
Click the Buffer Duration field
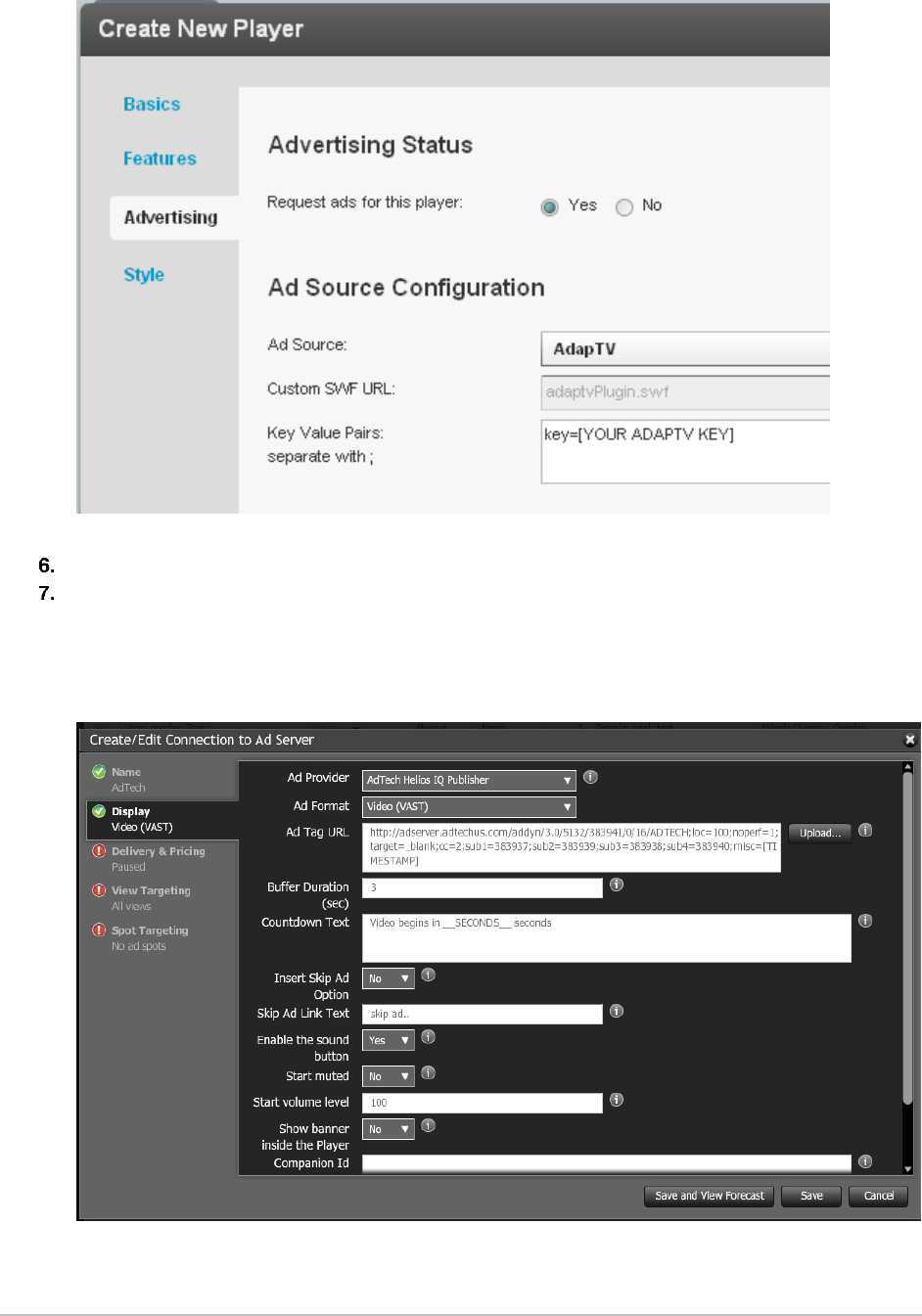(x=483, y=887)
